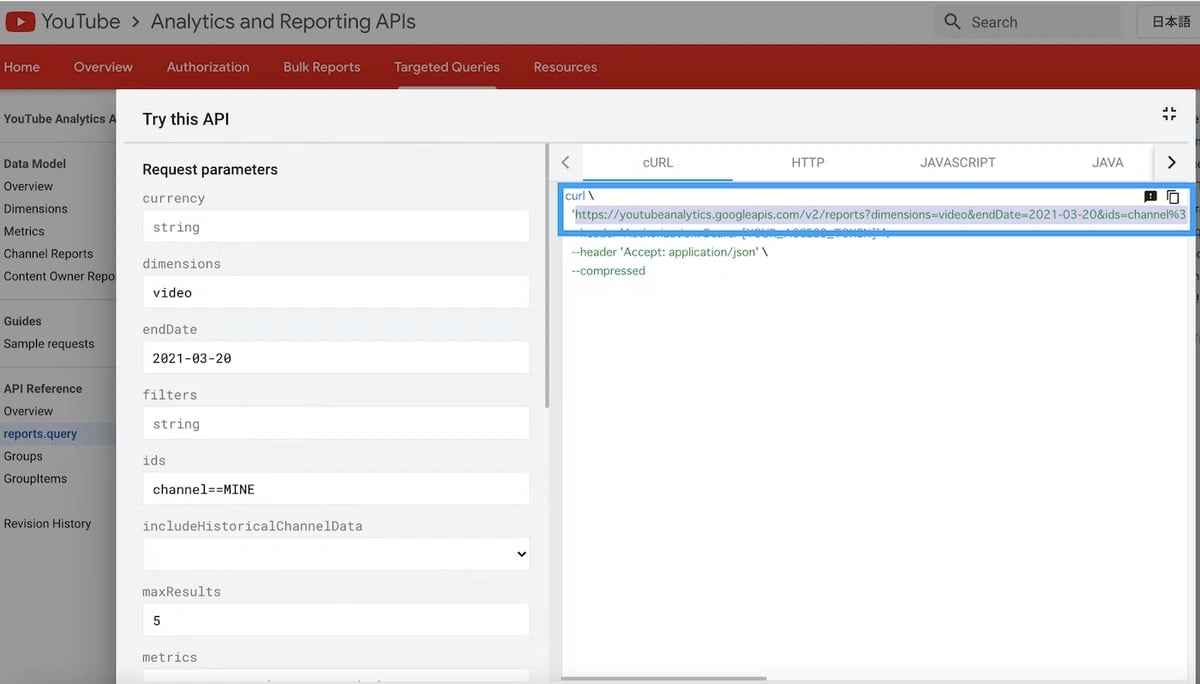Open GroupItems in the sidebar
The height and width of the screenshot is (684, 1200).
click(35, 479)
